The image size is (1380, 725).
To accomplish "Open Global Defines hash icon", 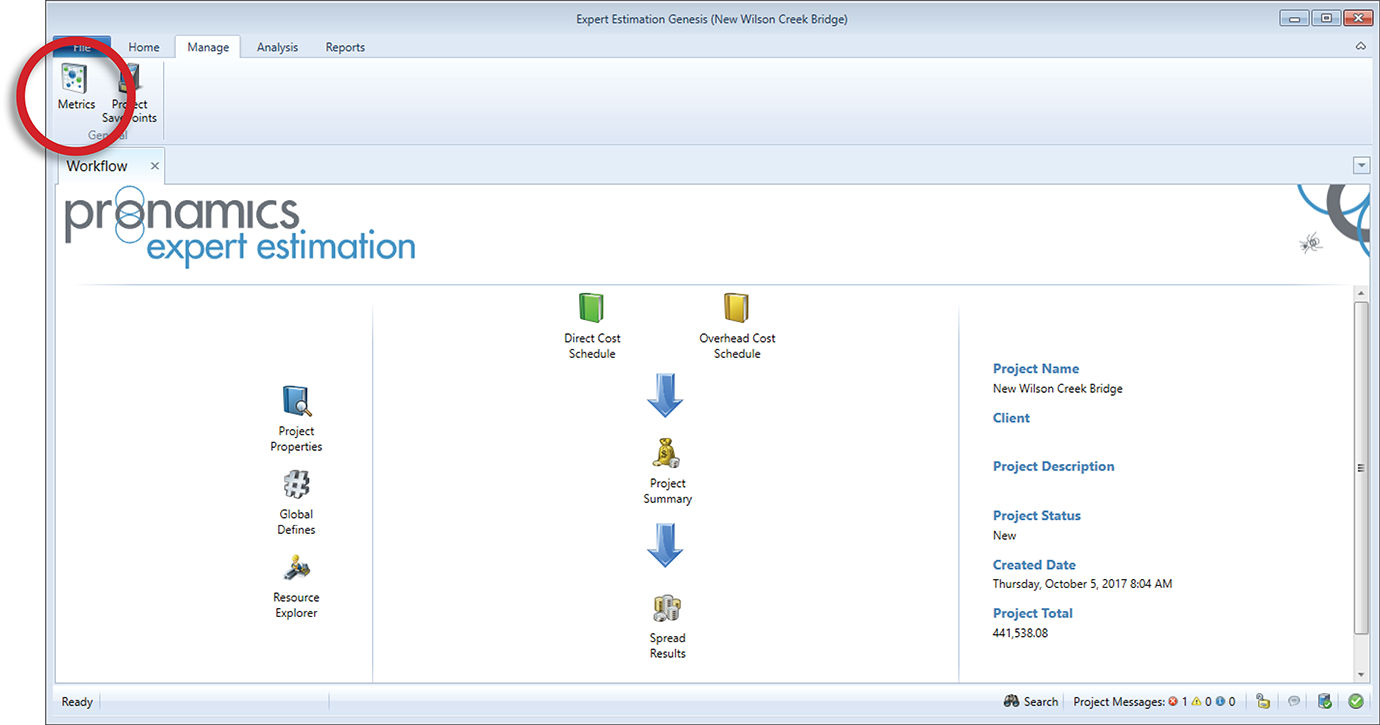I will coord(296,486).
